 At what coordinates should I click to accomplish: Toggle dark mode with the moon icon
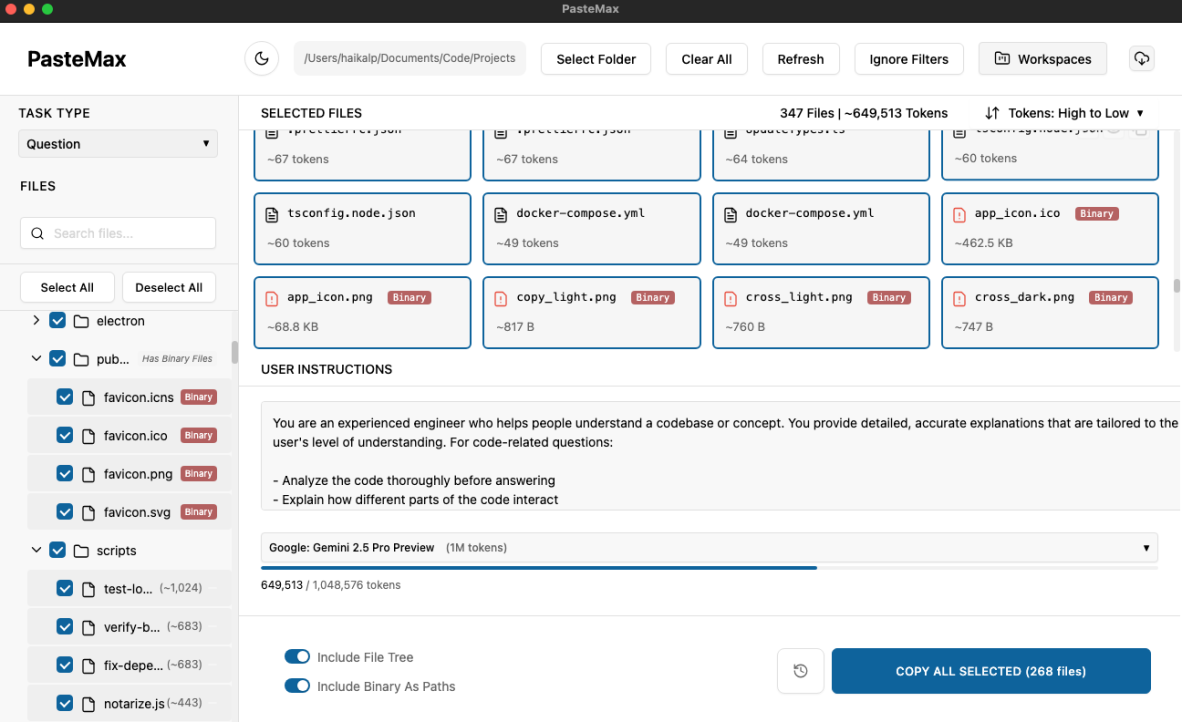tap(262, 59)
